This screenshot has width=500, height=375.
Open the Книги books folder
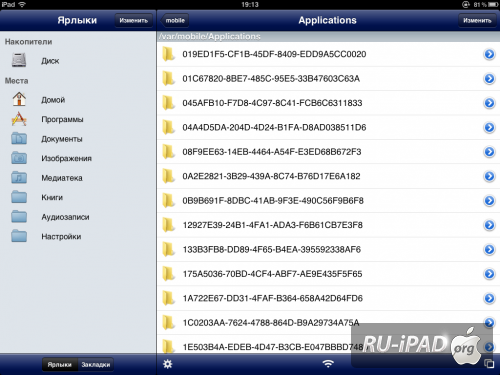(x=78, y=197)
